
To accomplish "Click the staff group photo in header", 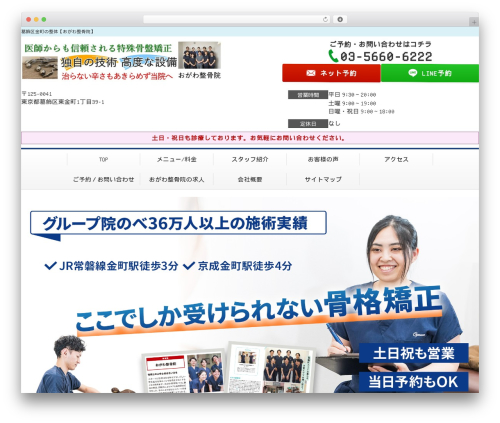I will [199, 55].
